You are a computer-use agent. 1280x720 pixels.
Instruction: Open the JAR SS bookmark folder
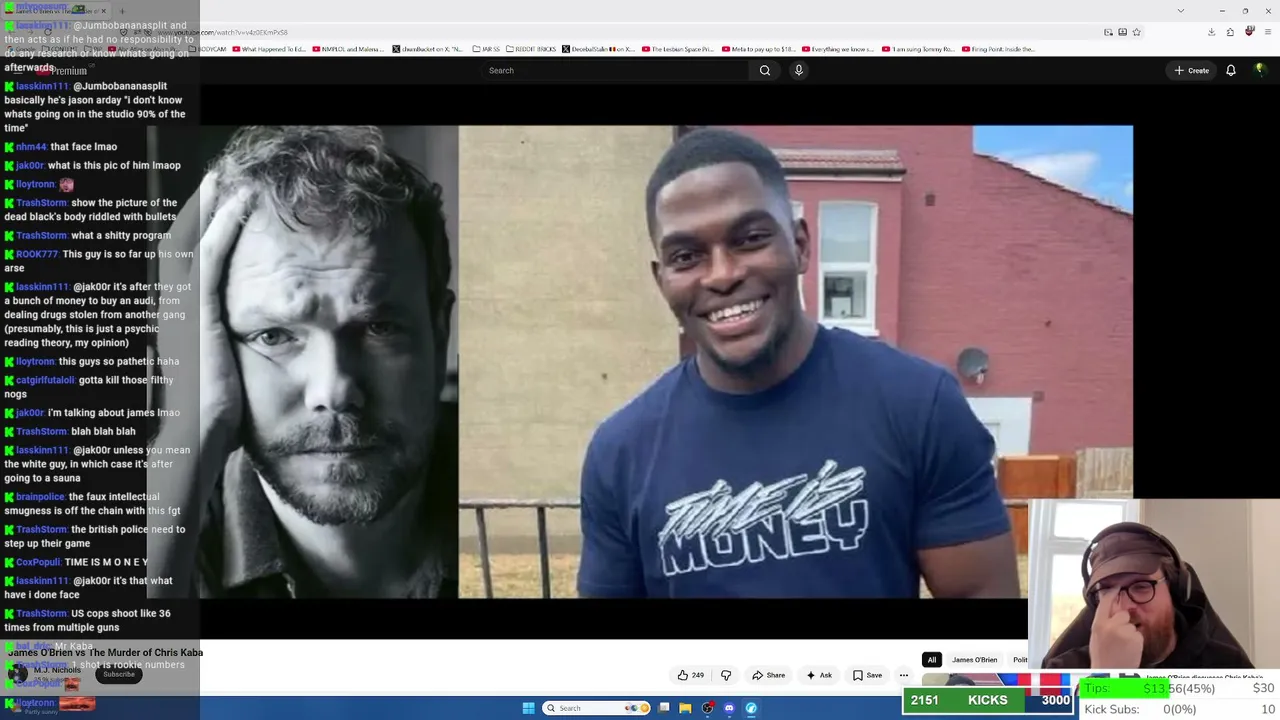tap(486, 49)
